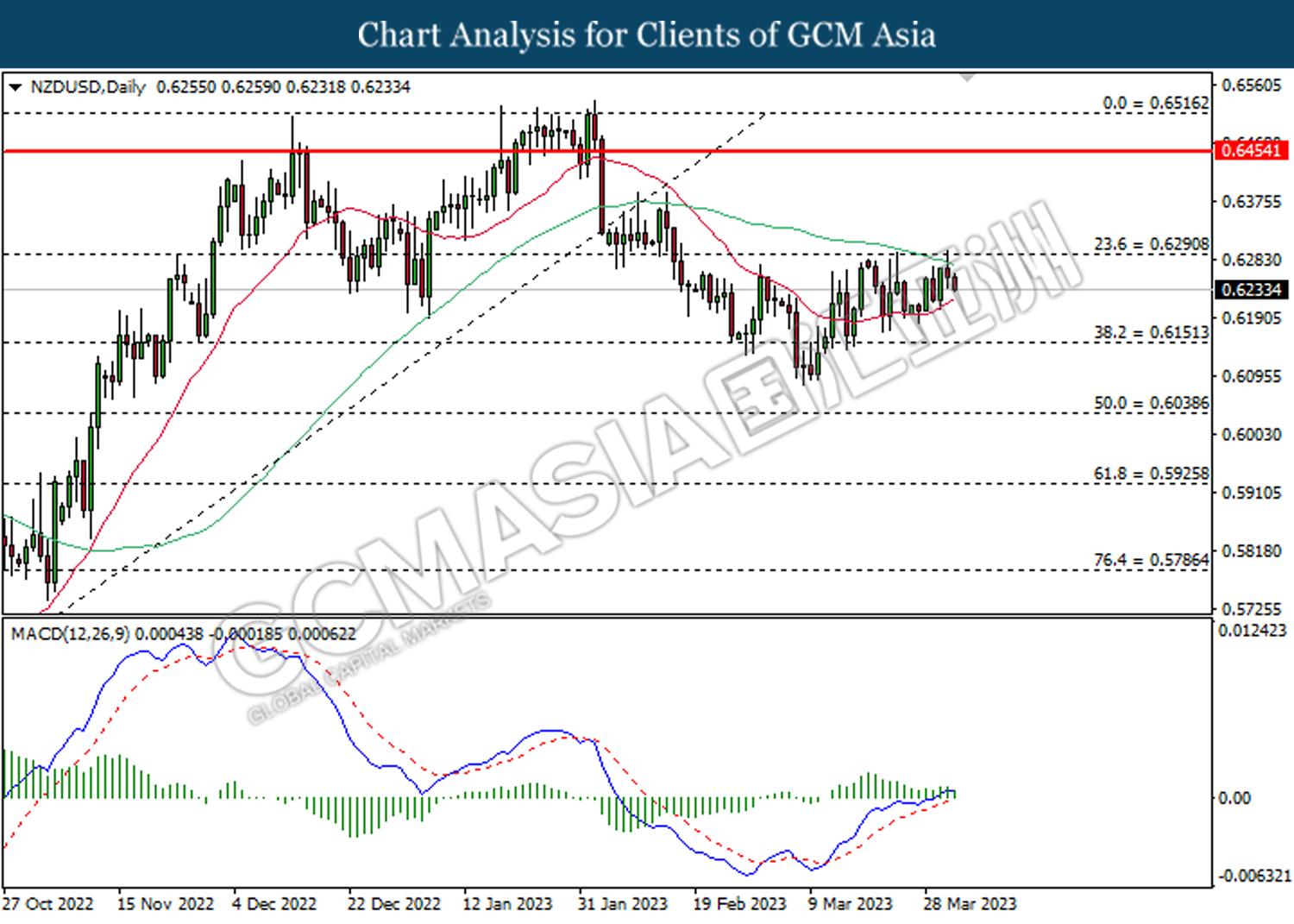Click the price axis value 0.60030
Screen dimensions: 1294x924
(x=1252, y=434)
